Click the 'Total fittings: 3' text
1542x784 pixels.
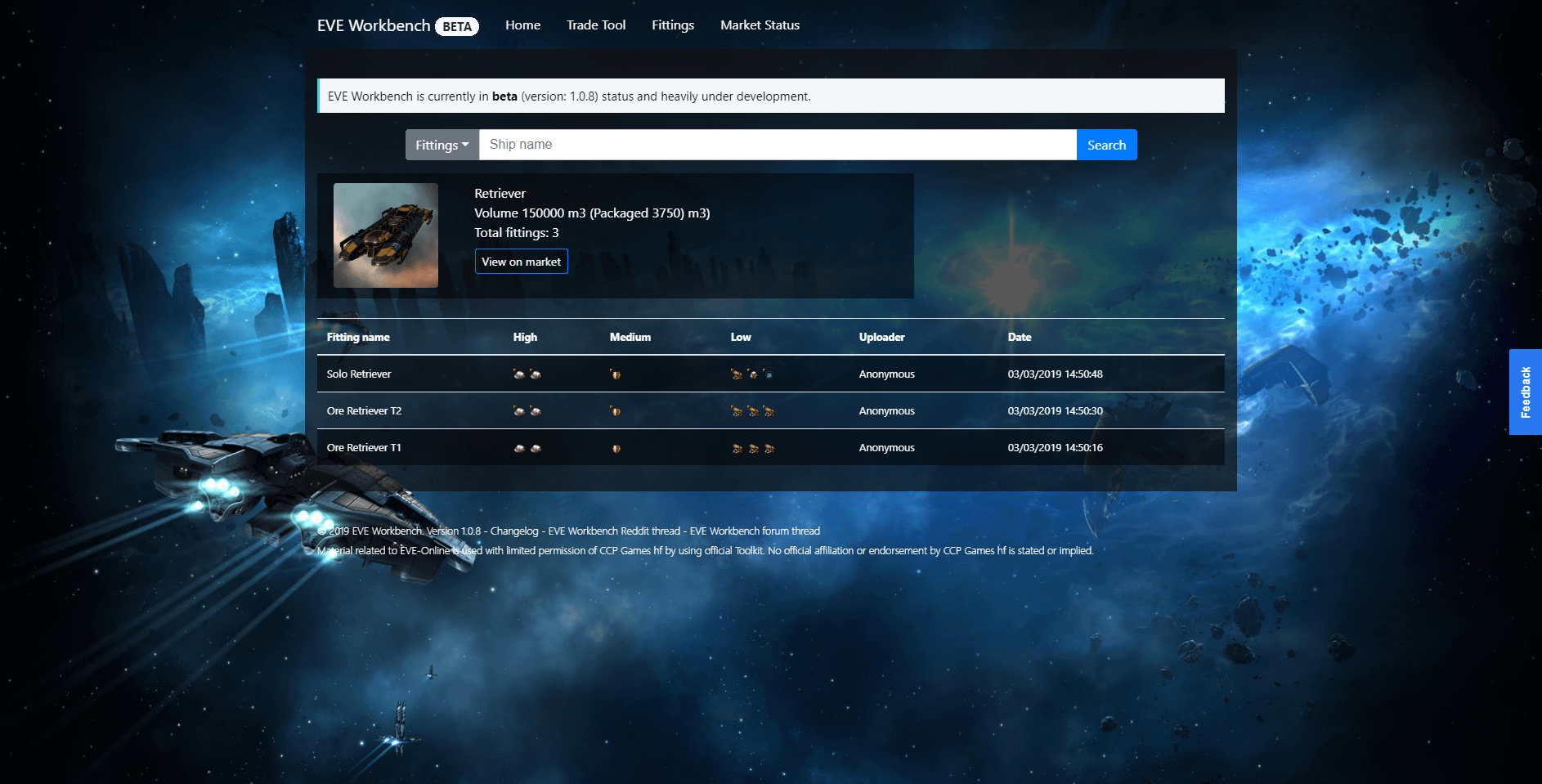[517, 233]
